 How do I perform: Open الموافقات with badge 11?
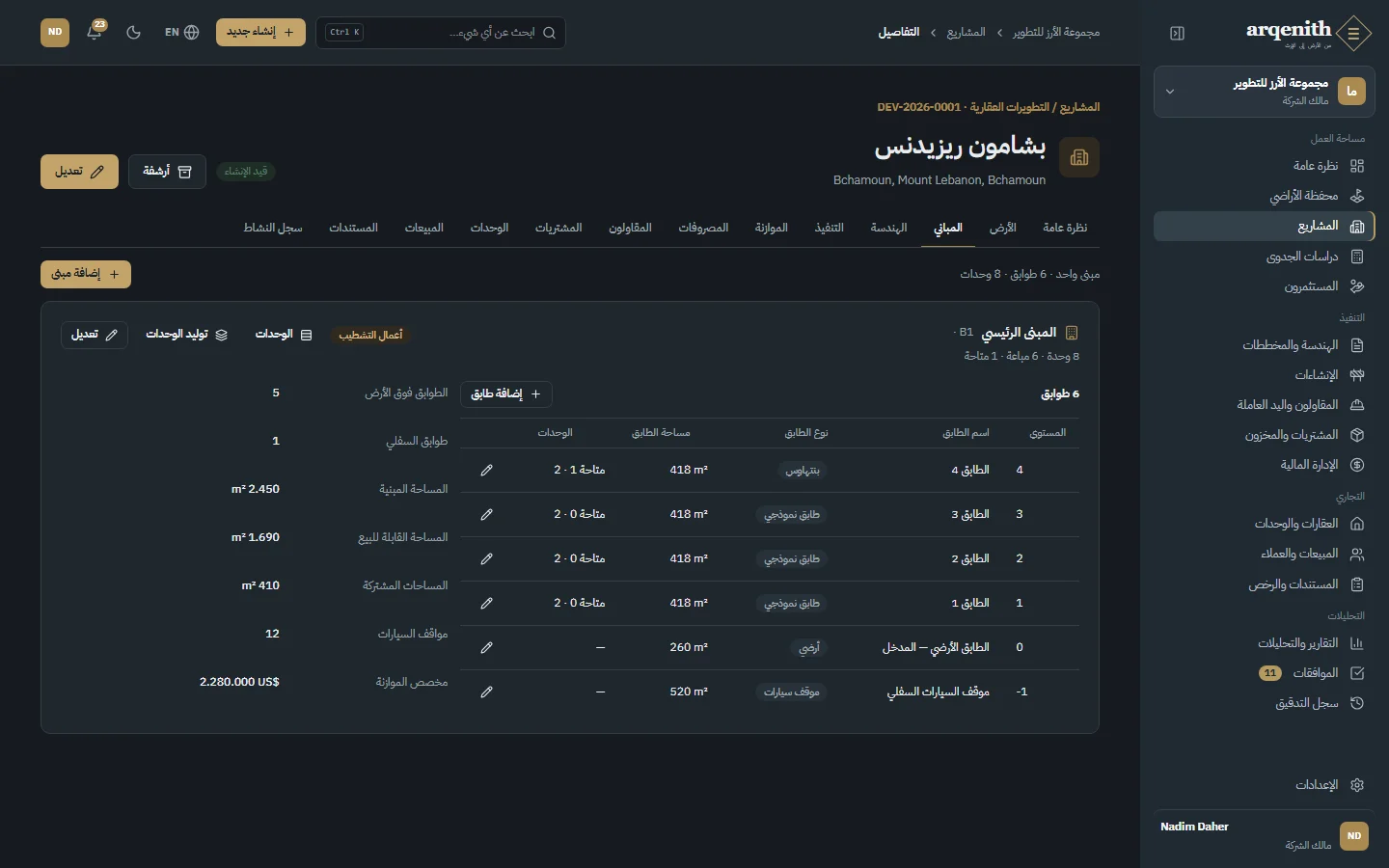(x=1265, y=673)
